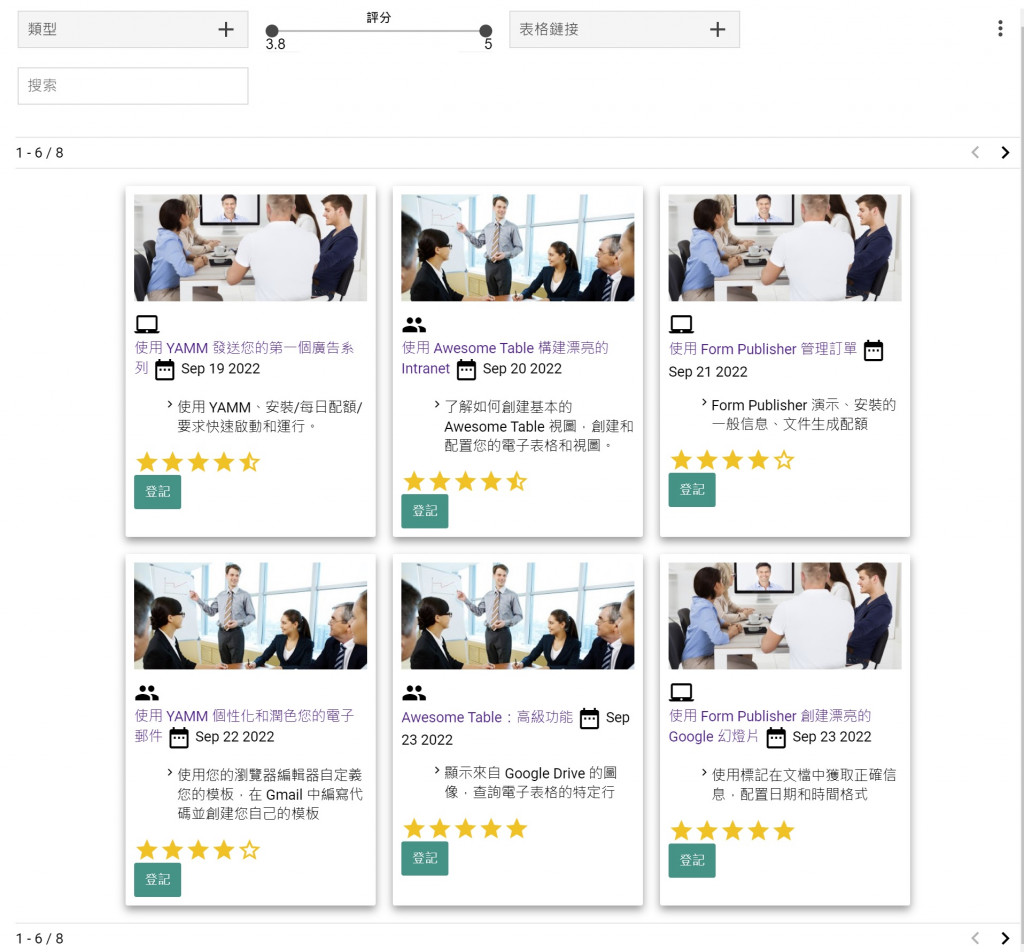The image size is (1024, 952).
Task: Click star rating on Awesome Table Intranet card
Action: click(x=465, y=482)
